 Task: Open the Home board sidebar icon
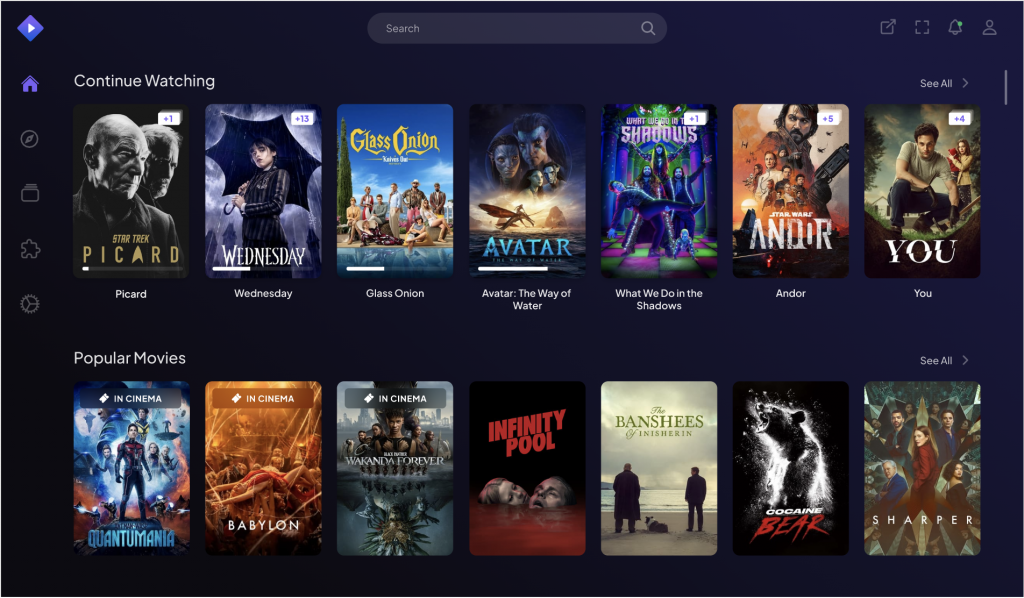pyautogui.click(x=30, y=84)
